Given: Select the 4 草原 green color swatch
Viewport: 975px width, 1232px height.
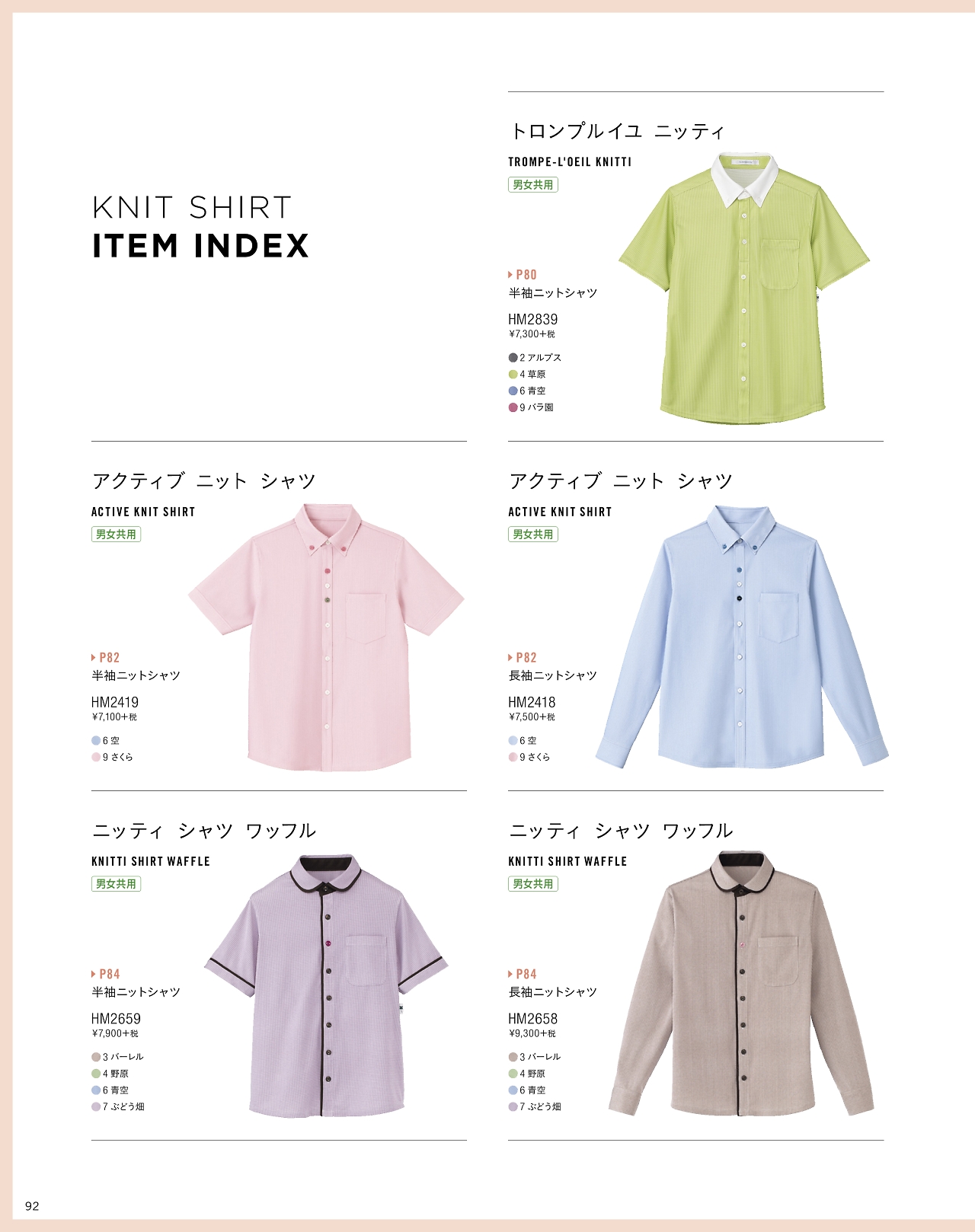Looking at the screenshot, I should click(513, 375).
